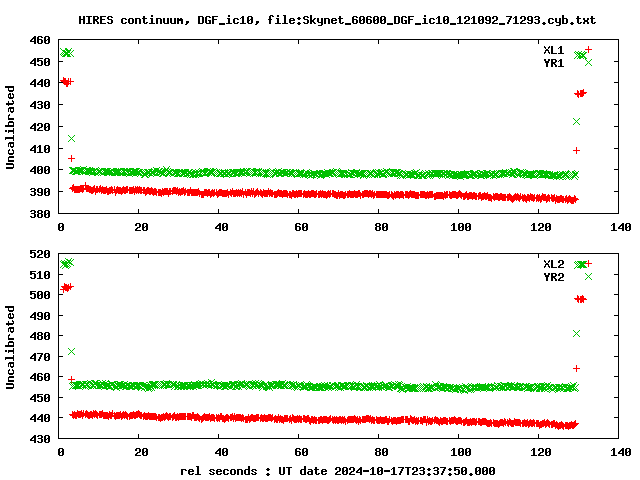This screenshot has width=640, height=480.
Task: Click the 'rel seconds : UT date' axis label
Action: click(338, 471)
